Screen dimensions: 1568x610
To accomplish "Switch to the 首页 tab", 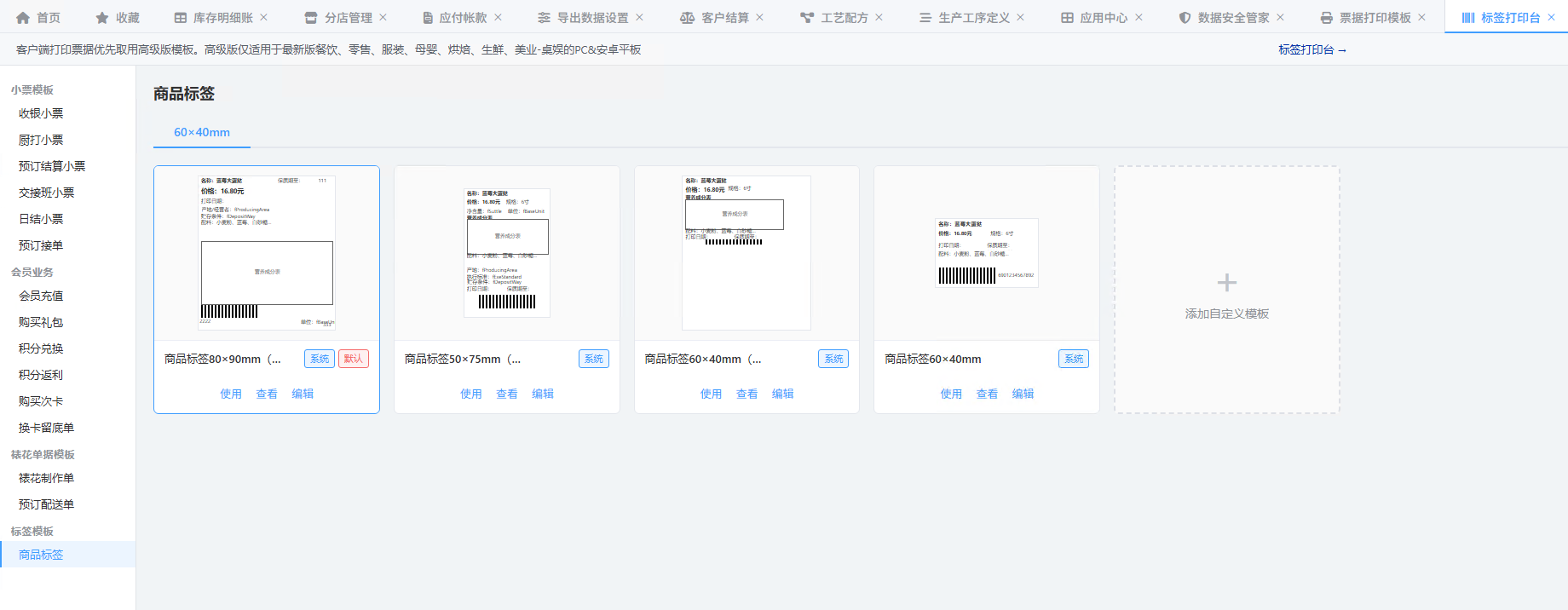I will [38, 17].
